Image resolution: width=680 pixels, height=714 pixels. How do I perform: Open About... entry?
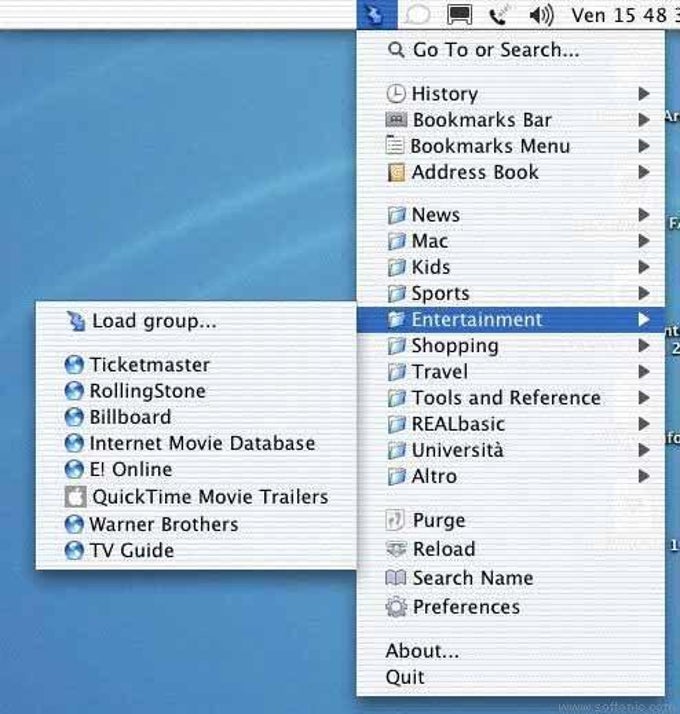(x=422, y=651)
